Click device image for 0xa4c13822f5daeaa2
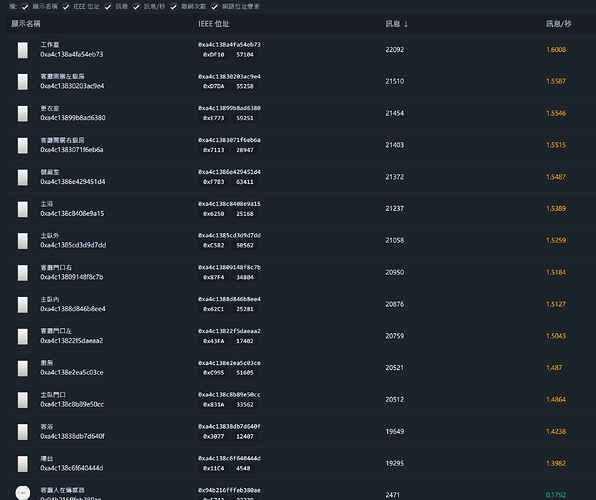596x500 pixels. coord(23,336)
